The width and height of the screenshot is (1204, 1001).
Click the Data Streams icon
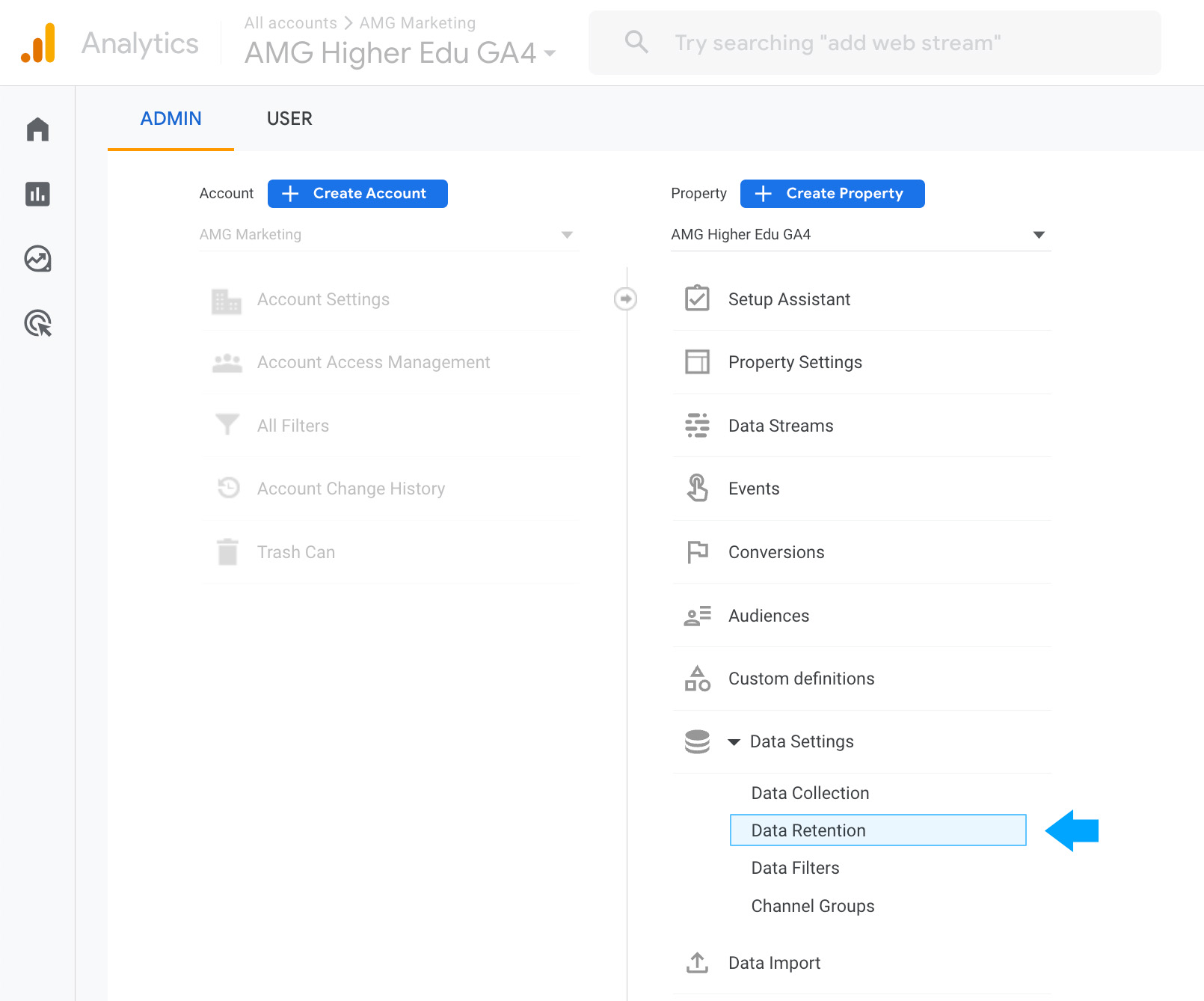click(x=697, y=425)
